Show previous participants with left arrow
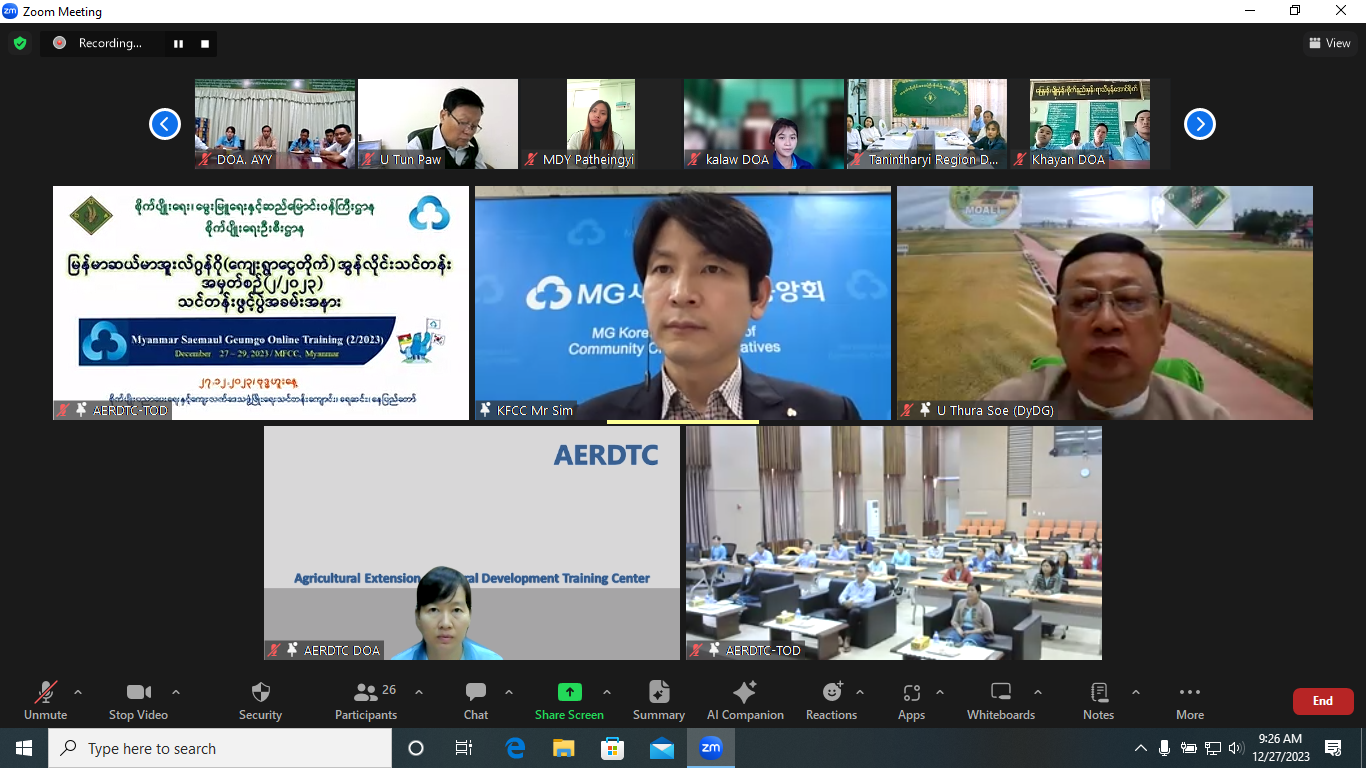 point(165,124)
